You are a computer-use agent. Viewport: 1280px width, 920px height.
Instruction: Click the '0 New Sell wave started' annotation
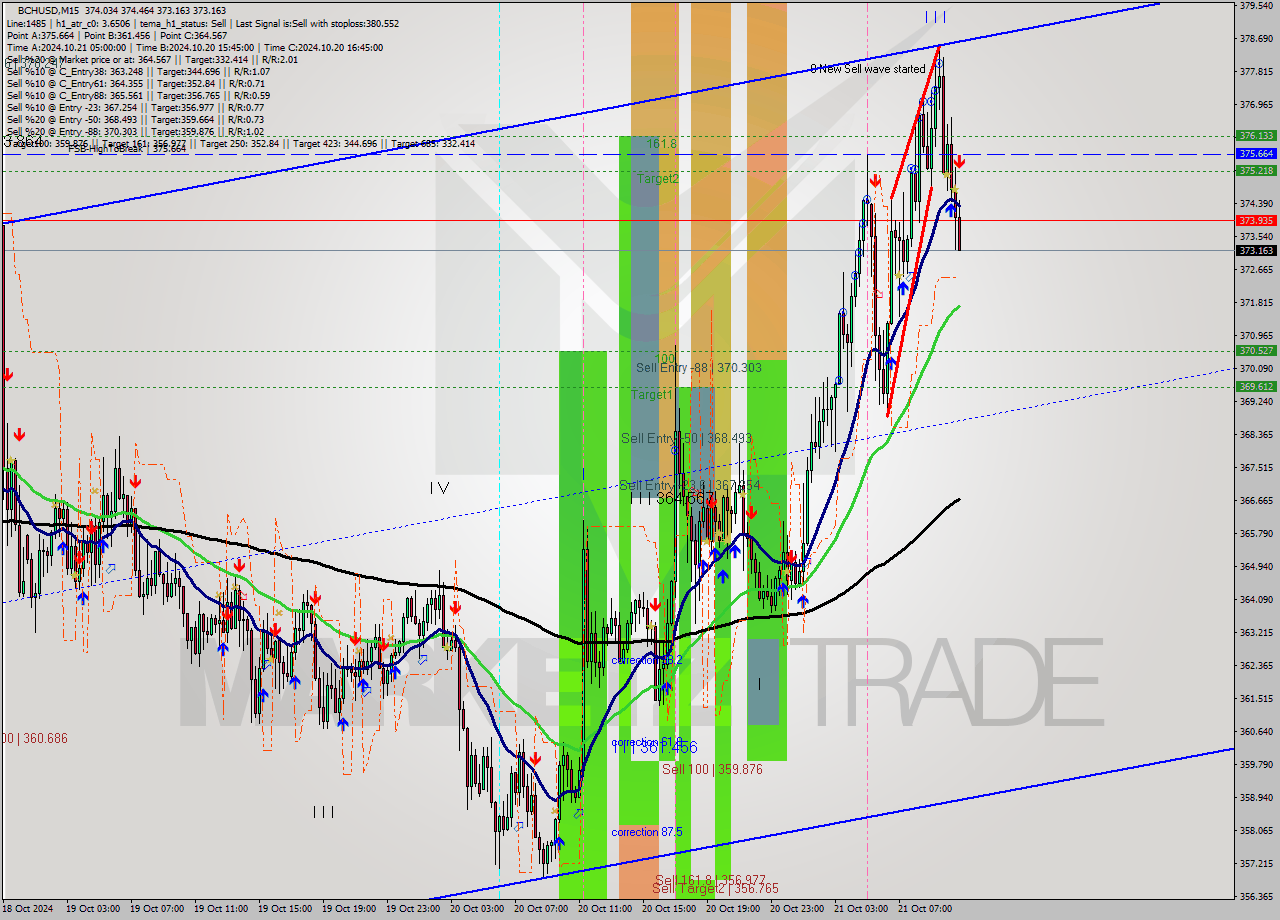[867, 69]
